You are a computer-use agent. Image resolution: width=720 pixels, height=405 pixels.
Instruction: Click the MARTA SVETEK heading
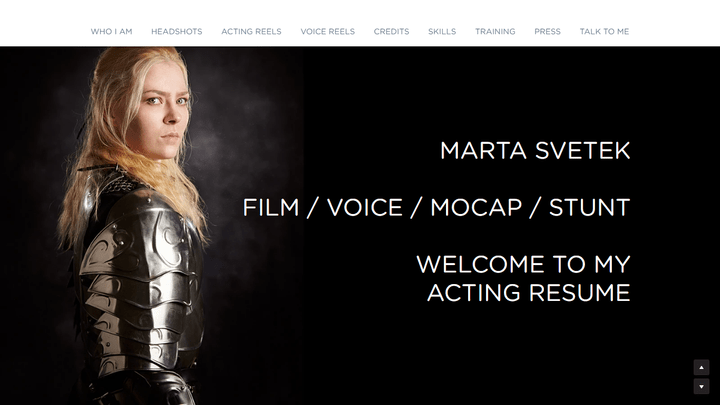coord(535,151)
